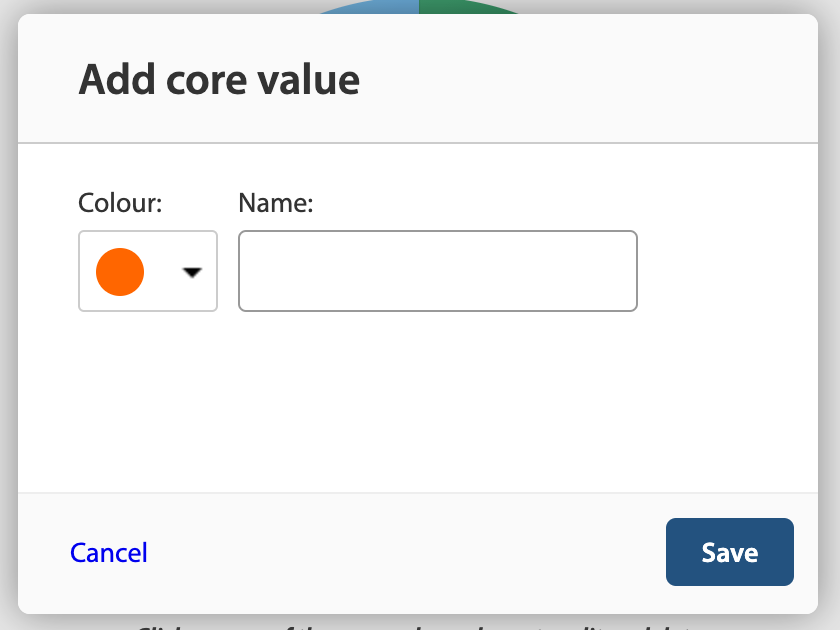Click empty footer space between Cancel and Save

pyautogui.click(x=407, y=553)
